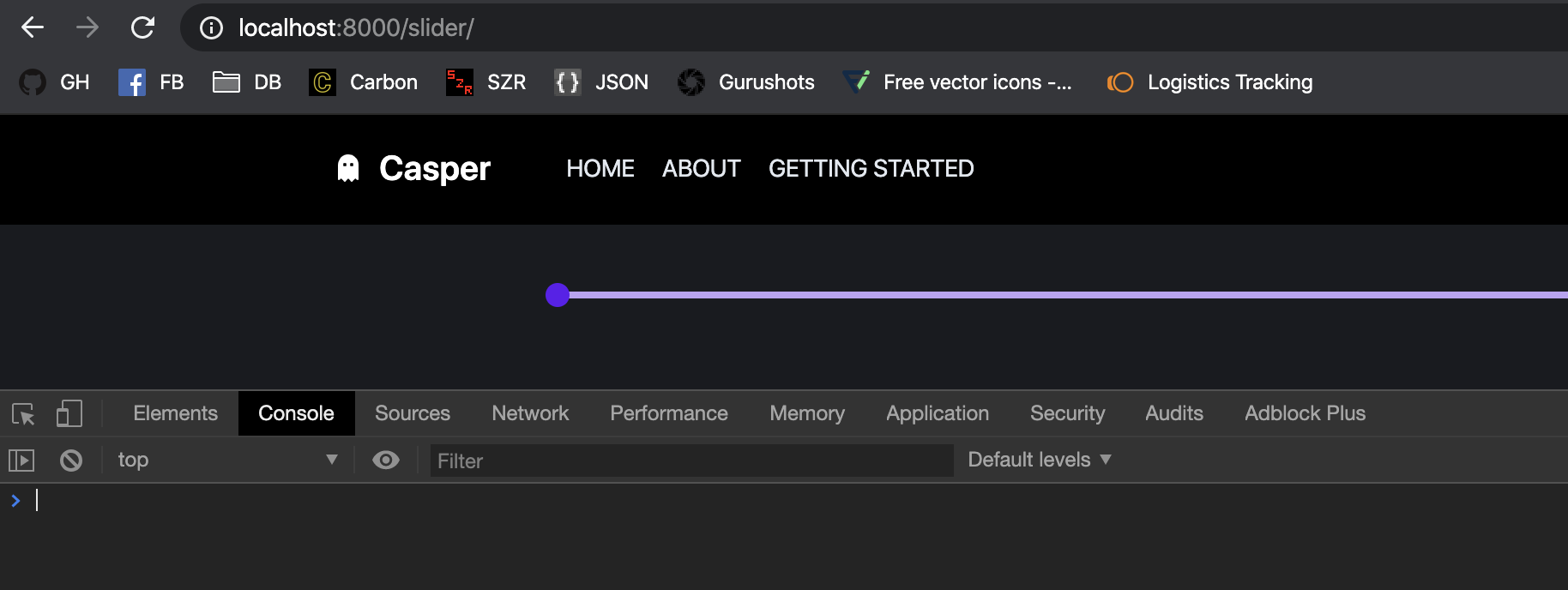Screen dimensions: 1568x590
Task: Open the FB Facebook bookmark
Action: tap(151, 82)
